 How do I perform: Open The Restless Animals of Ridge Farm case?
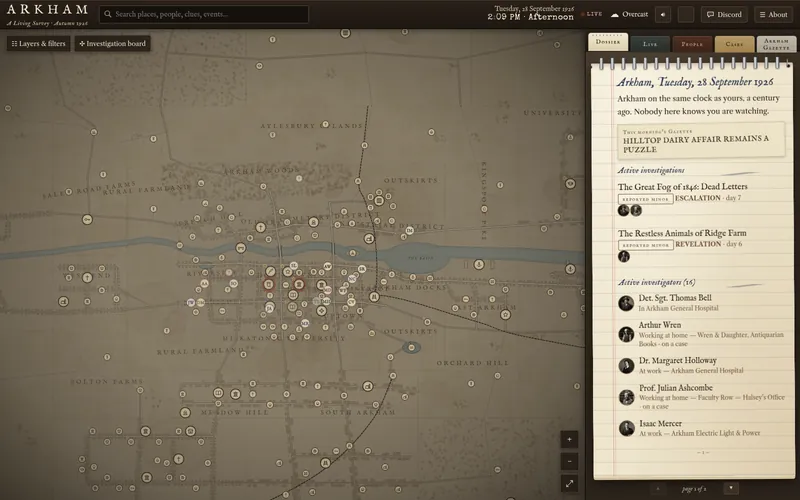click(x=682, y=233)
